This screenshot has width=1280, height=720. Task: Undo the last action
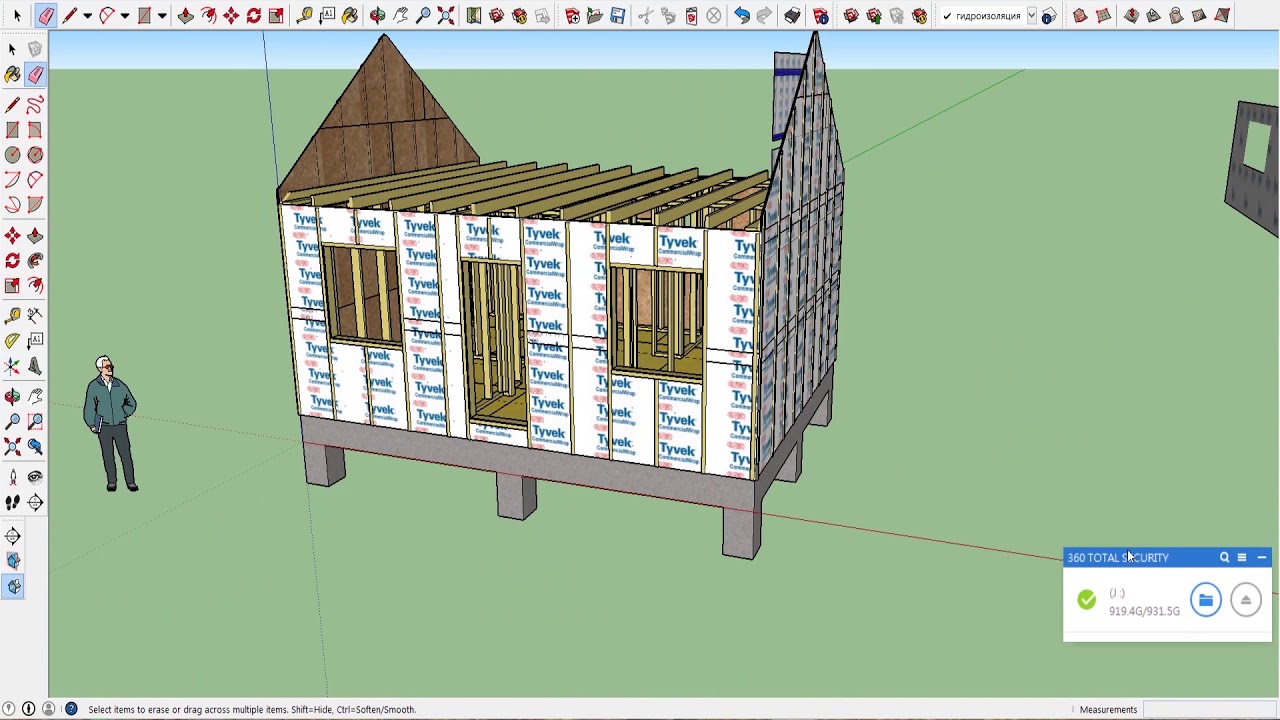[x=742, y=15]
